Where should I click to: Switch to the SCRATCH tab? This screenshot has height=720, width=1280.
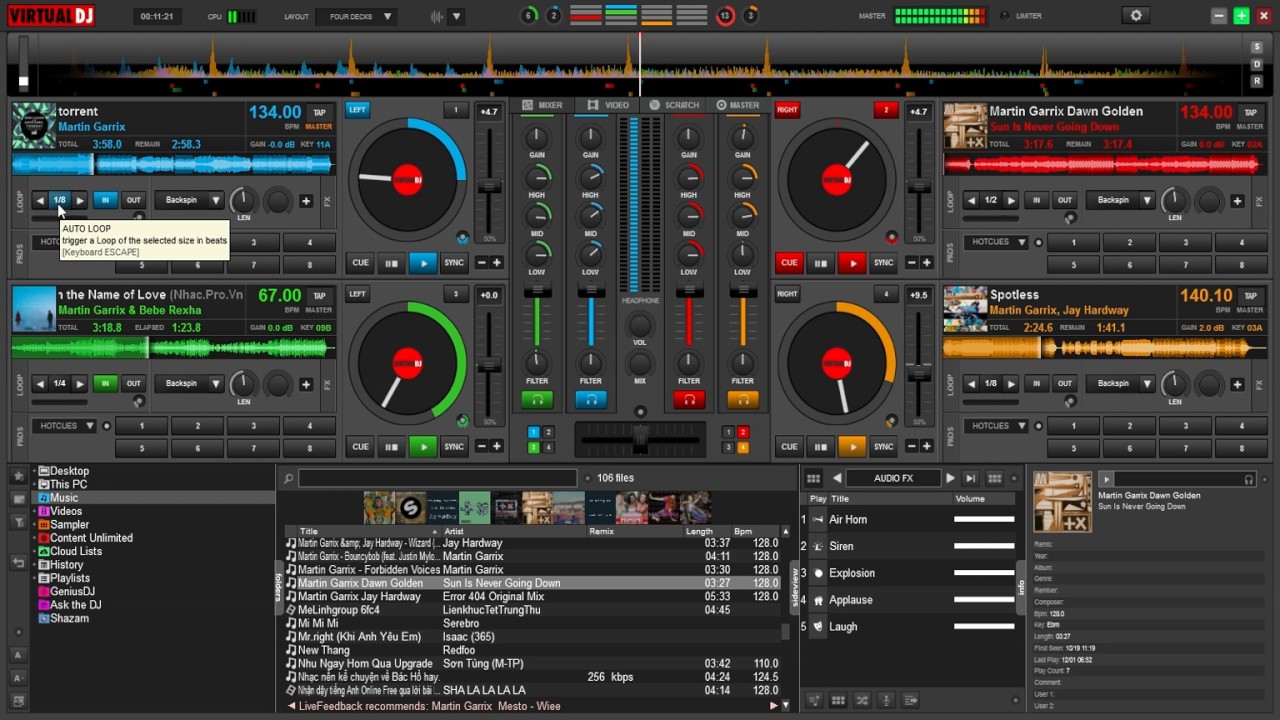(x=675, y=105)
